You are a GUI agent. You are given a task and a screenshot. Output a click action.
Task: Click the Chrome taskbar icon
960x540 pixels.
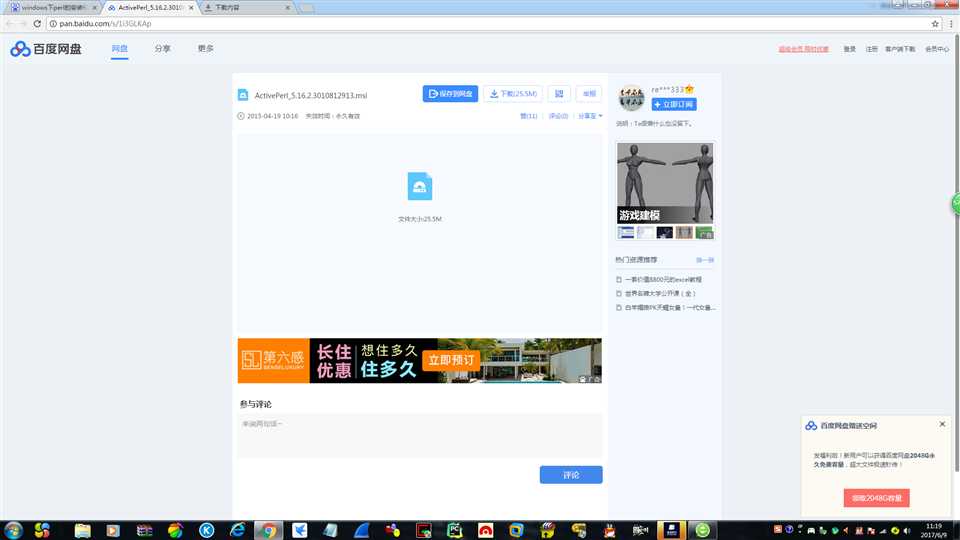tap(268, 530)
